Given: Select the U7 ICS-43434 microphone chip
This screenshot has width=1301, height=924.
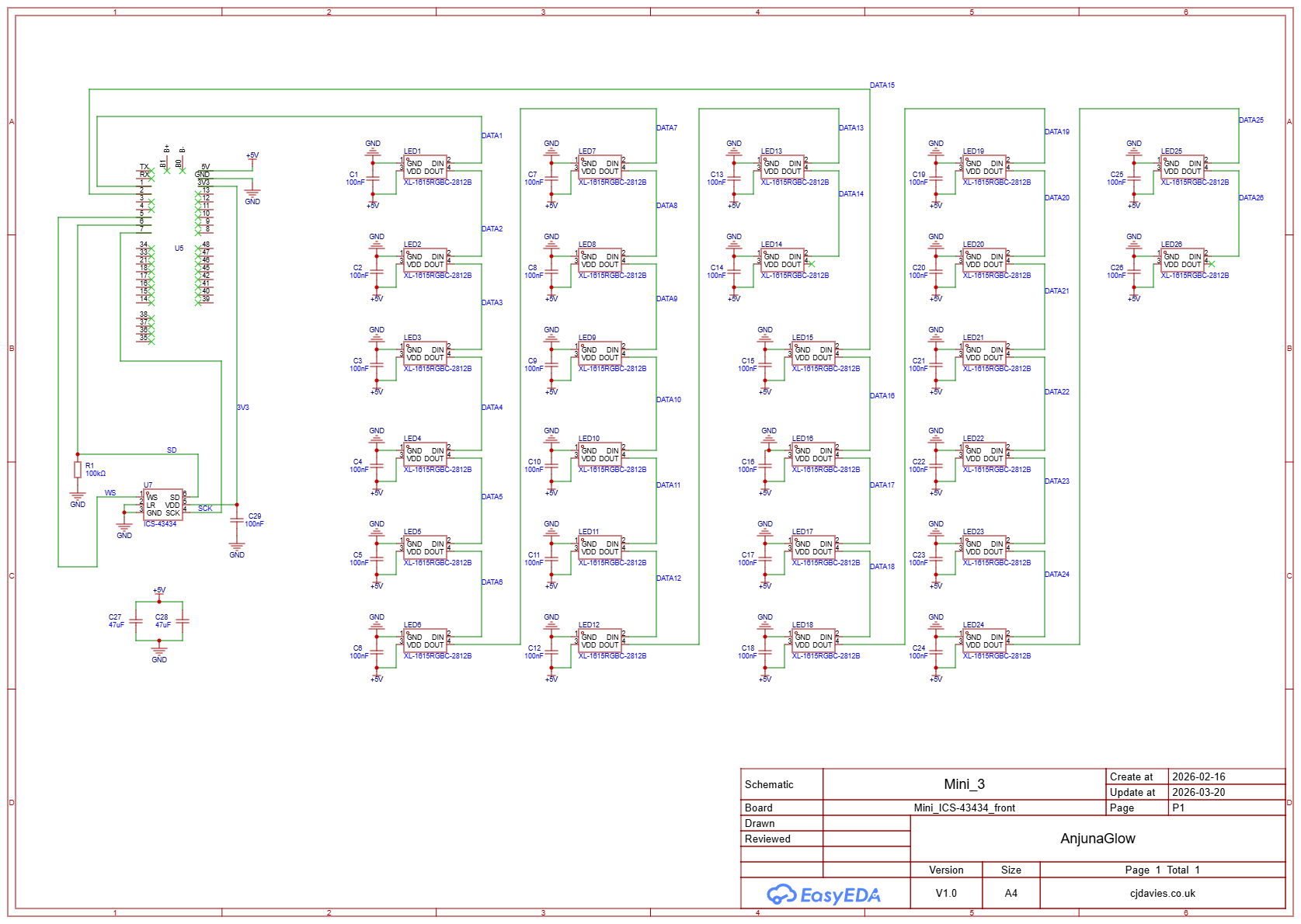Looking at the screenshot, I should pos(163,505).
